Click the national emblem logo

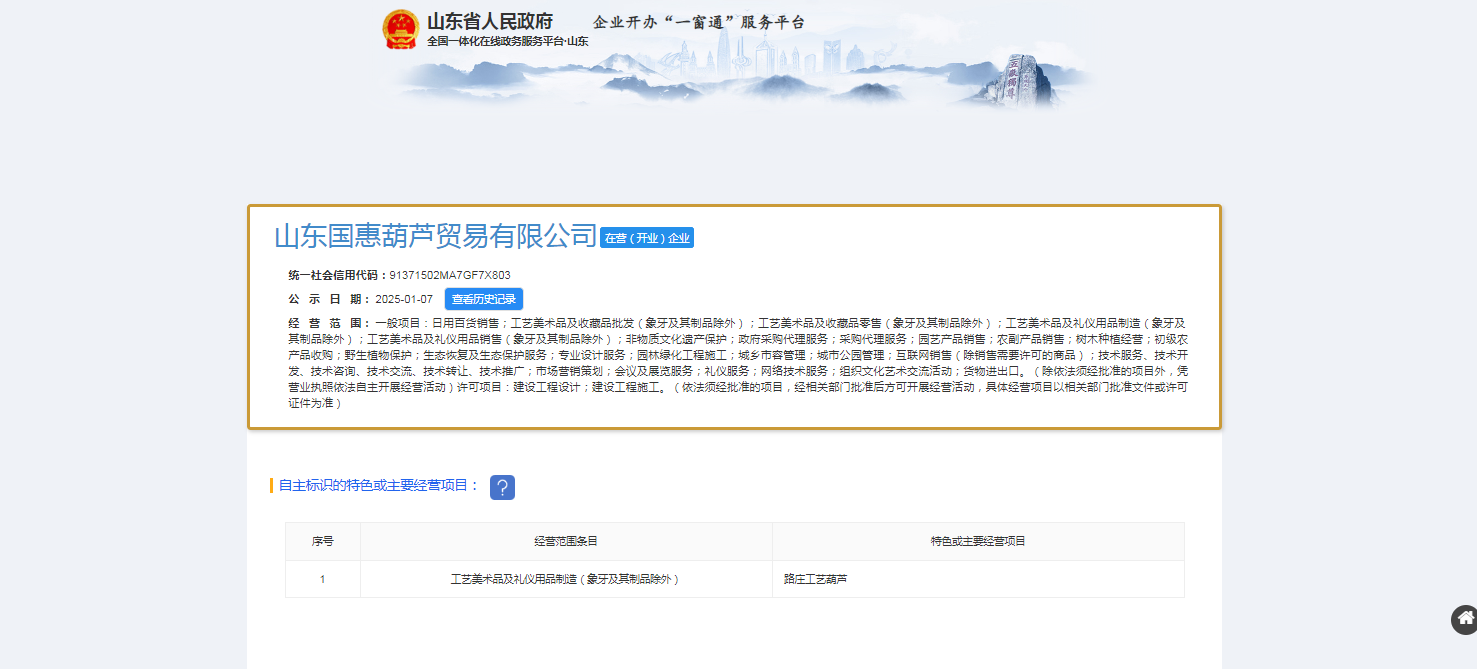point(401,30)
